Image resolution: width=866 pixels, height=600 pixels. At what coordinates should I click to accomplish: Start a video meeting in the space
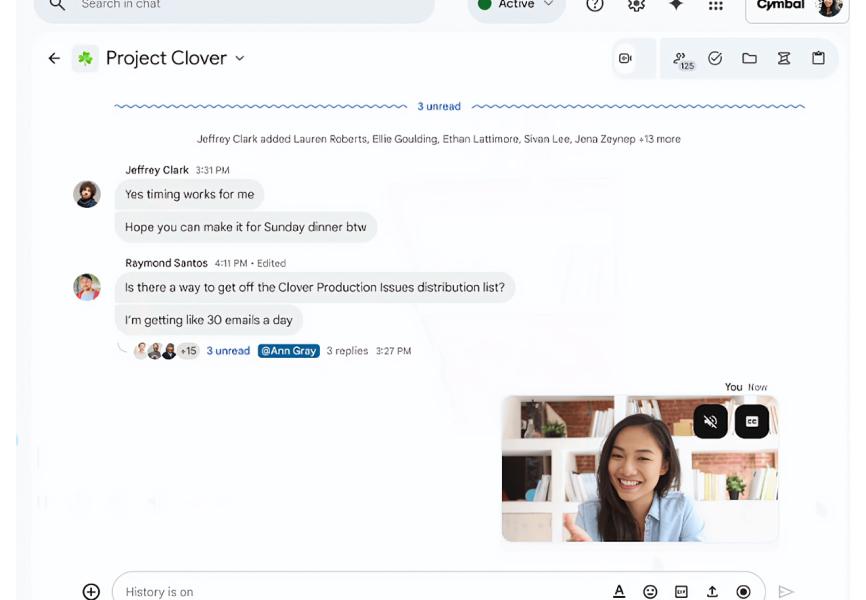click(625, 58)
